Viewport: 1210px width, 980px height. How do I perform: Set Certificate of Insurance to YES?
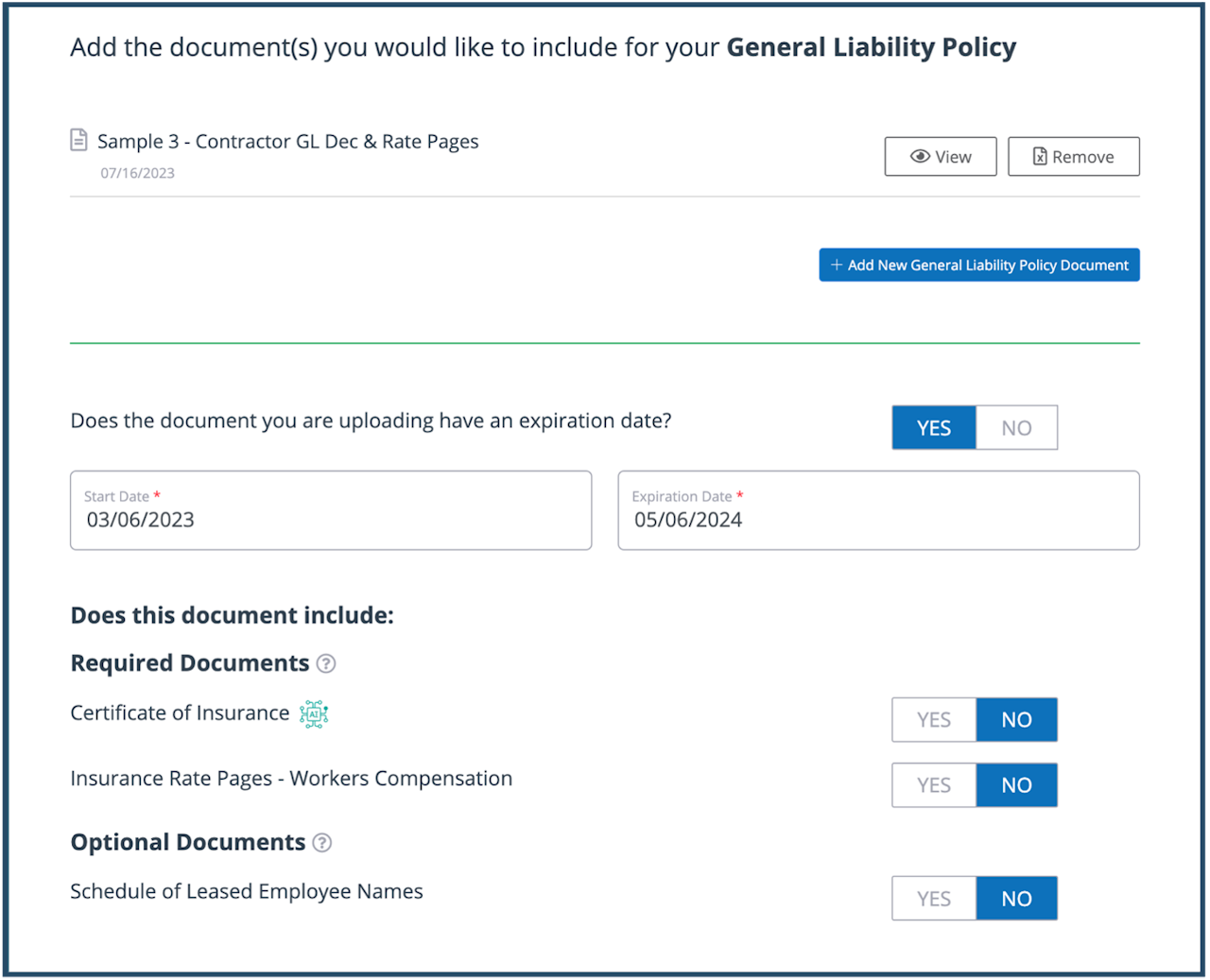click(x=934, y=720)
